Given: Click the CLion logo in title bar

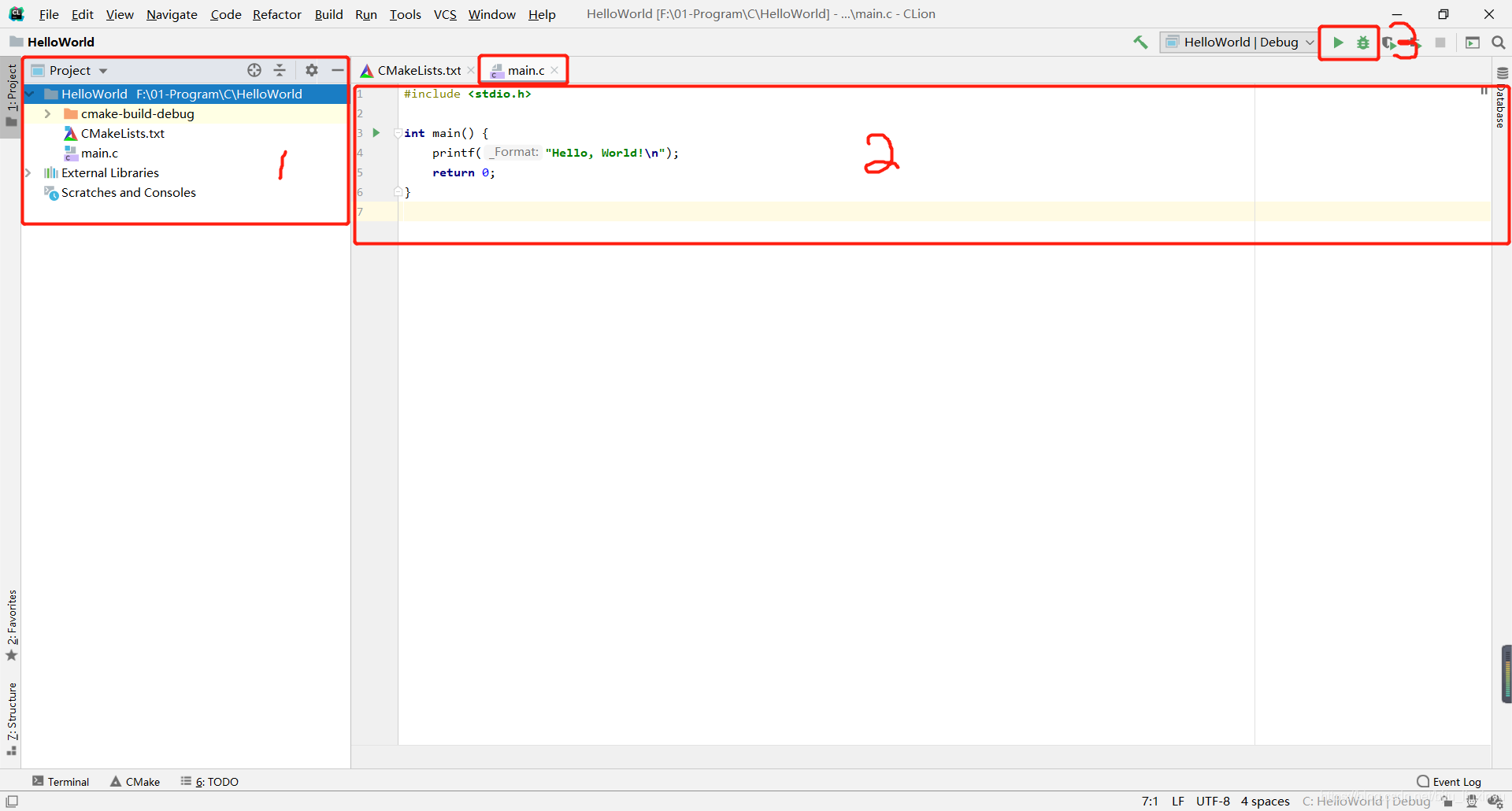Looking at the screenshot, I should pyautogui.click(x=17, y=14).
